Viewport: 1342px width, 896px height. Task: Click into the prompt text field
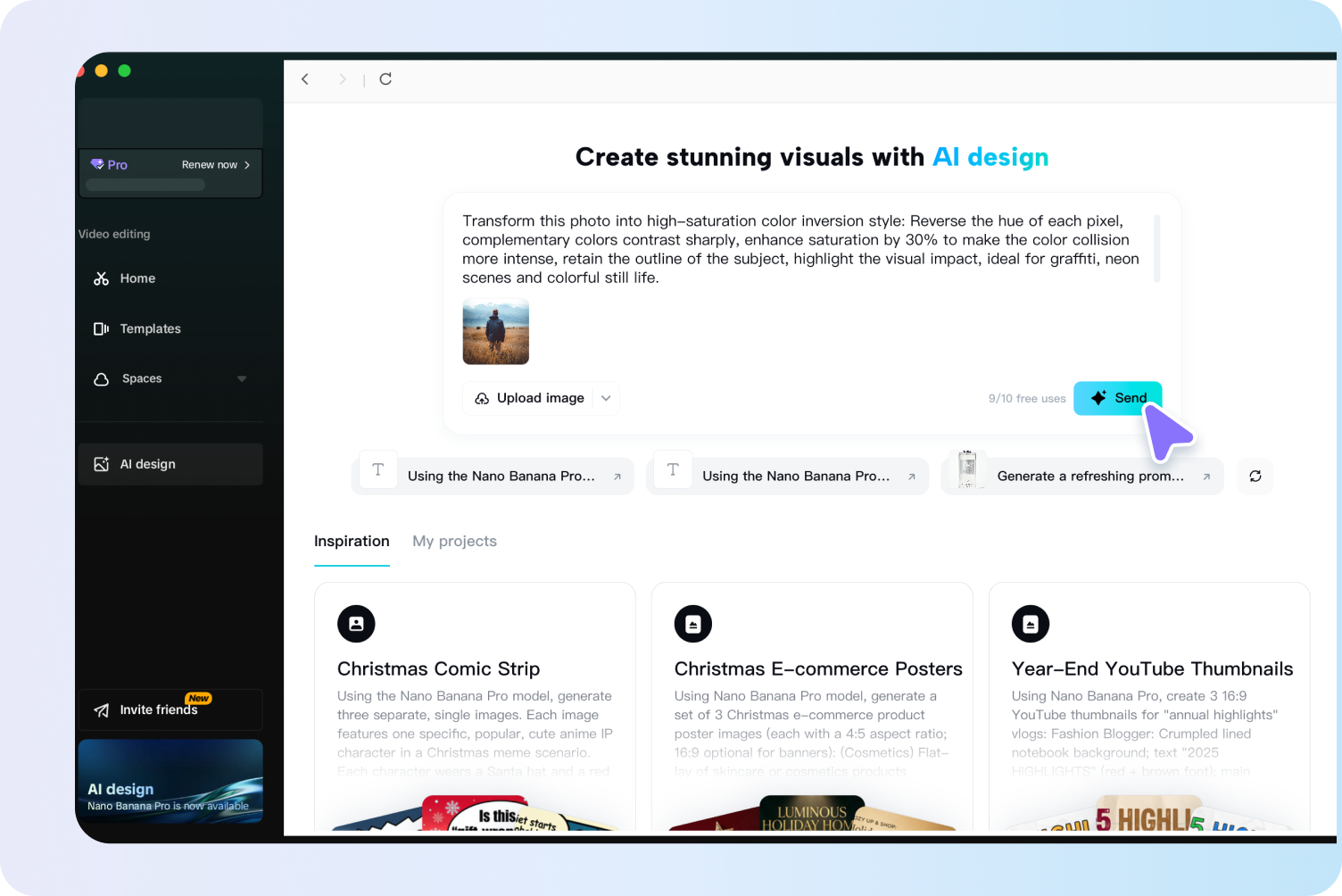pyautogui.click(x=800, y=249)
